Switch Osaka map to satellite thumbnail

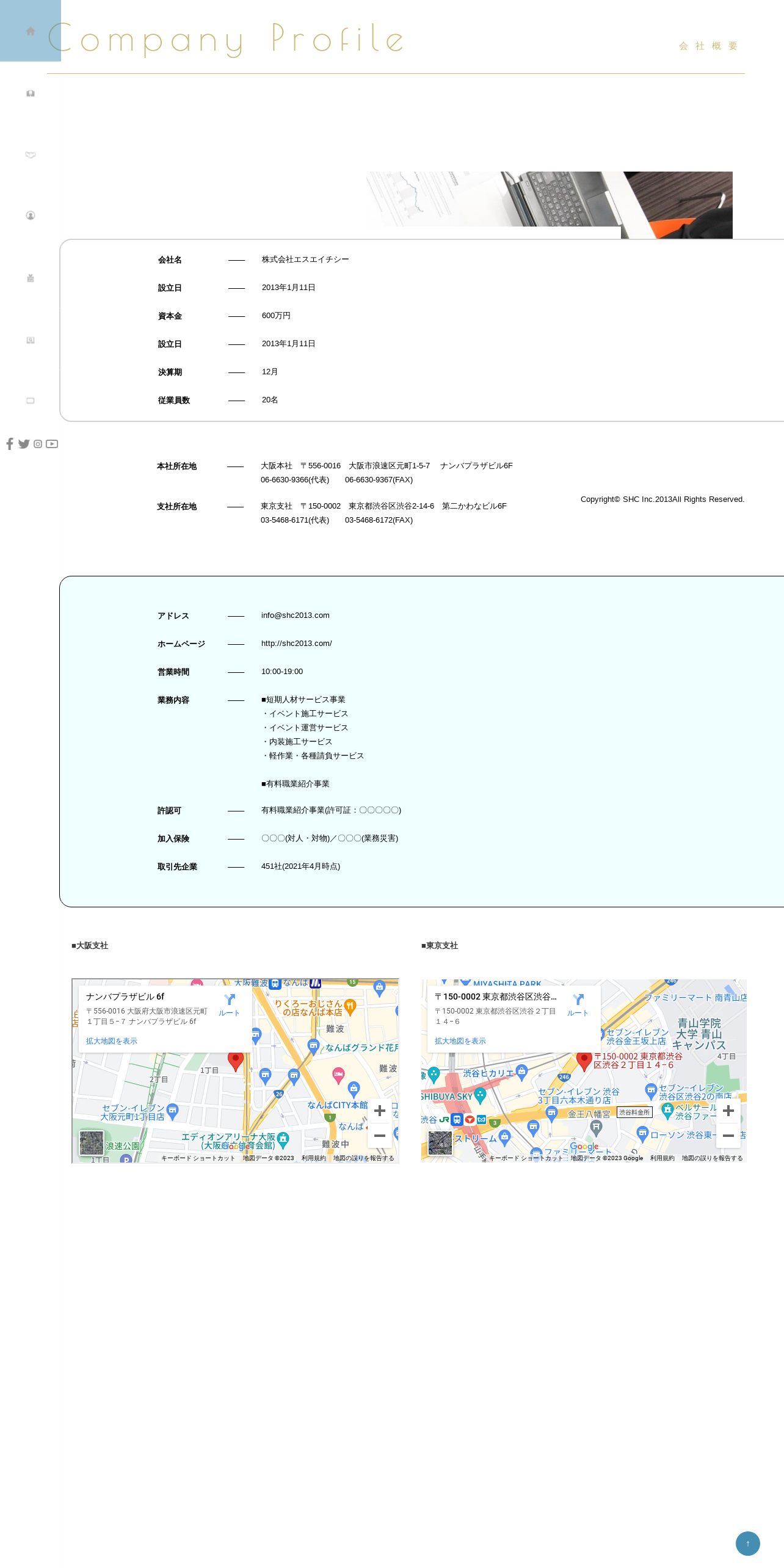click(x=92, y=1143)
